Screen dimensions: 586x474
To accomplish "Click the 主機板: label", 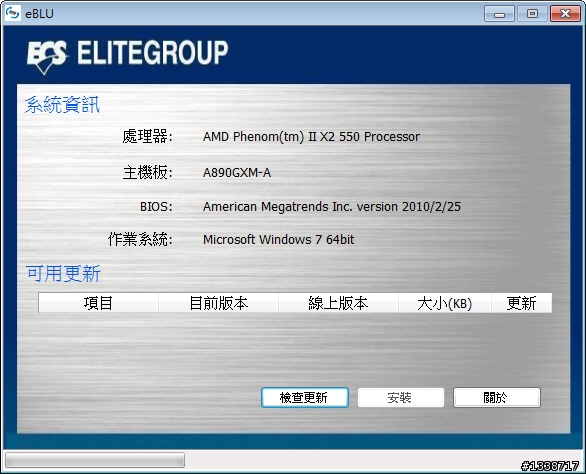I will coord(148,173).
